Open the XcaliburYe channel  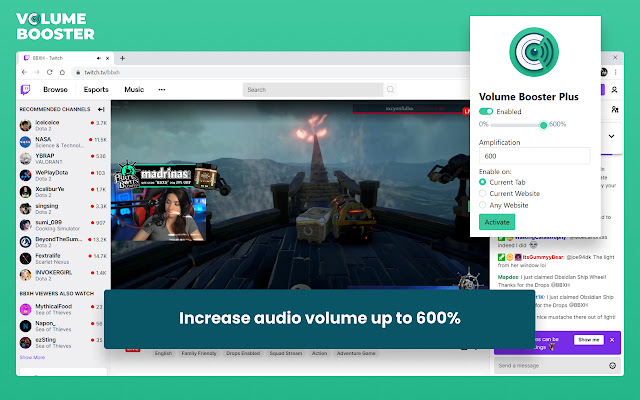[x=63, y=192]
